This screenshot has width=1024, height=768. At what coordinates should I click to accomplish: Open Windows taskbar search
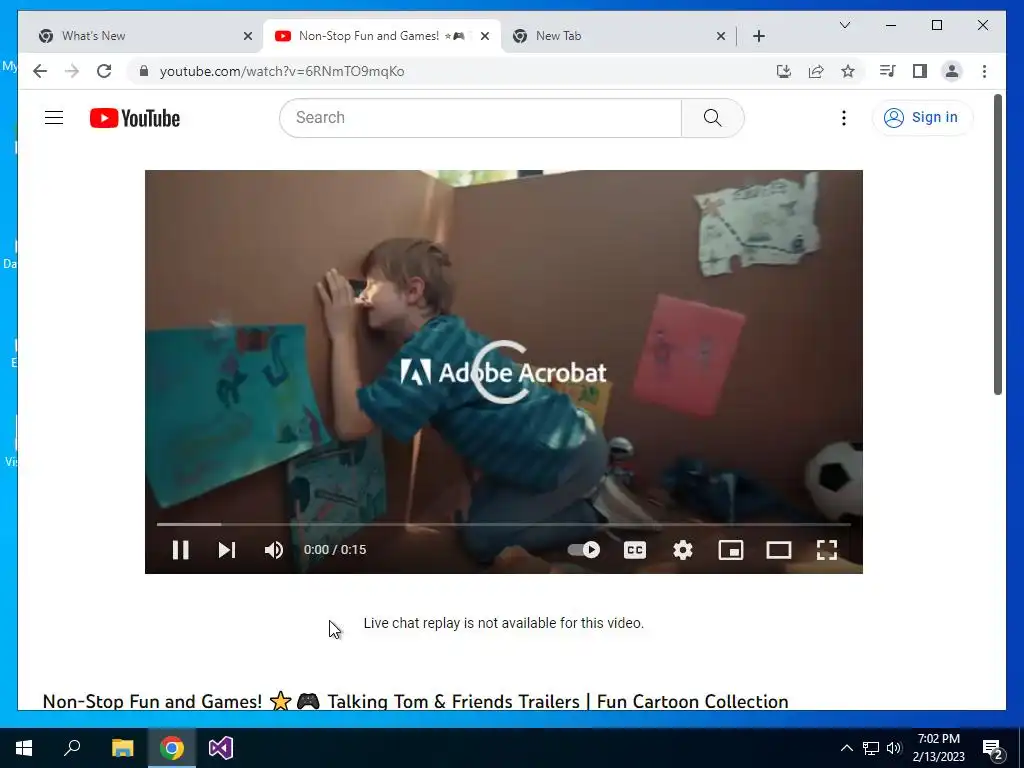pos(72,748)
